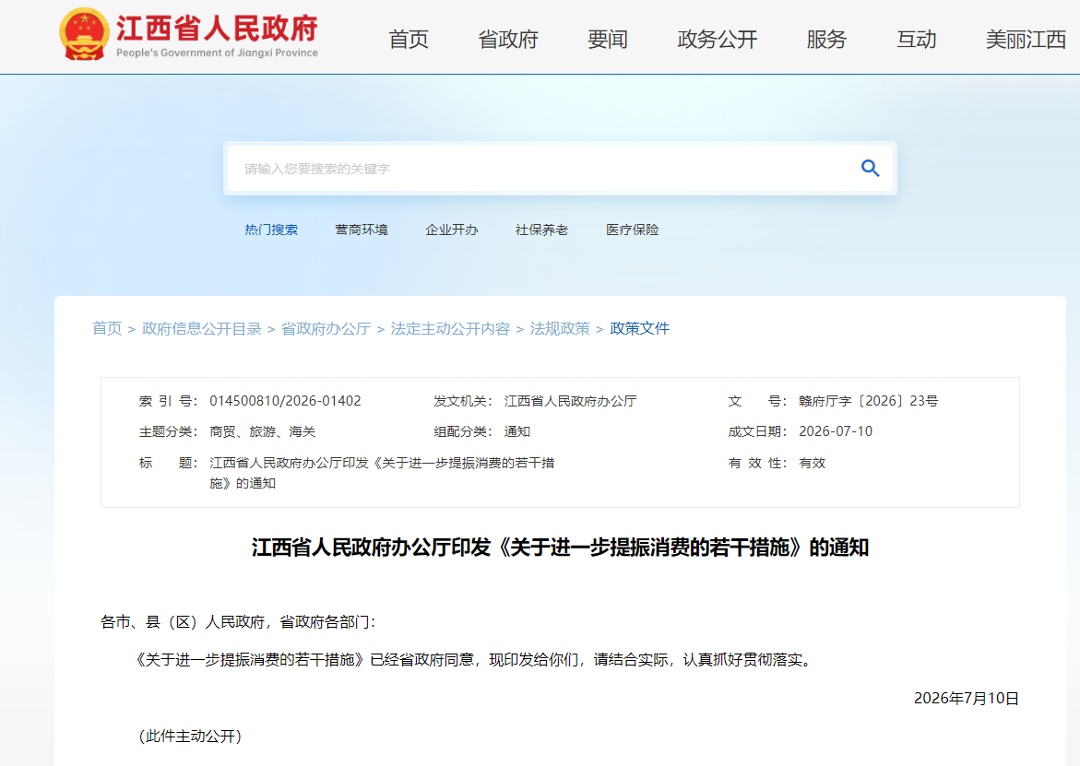
Task: Click the 索引号 field label
Action: tap(168, 401)
